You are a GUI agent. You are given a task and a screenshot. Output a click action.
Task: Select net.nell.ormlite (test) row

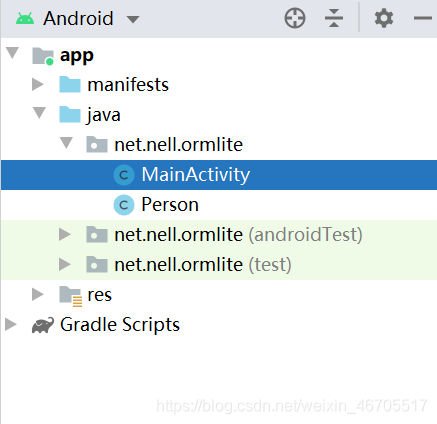coord(219,265)
